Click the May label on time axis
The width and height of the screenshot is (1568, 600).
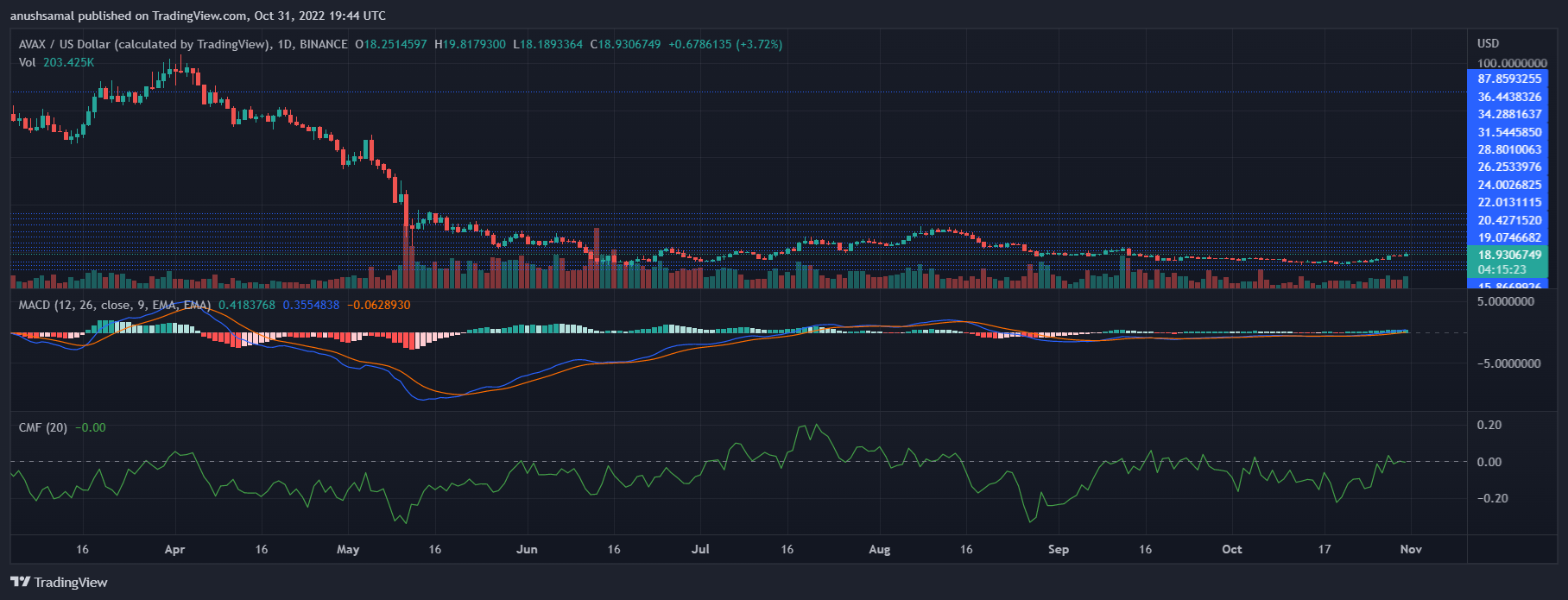pyautogui.click(x=348, y=549)
